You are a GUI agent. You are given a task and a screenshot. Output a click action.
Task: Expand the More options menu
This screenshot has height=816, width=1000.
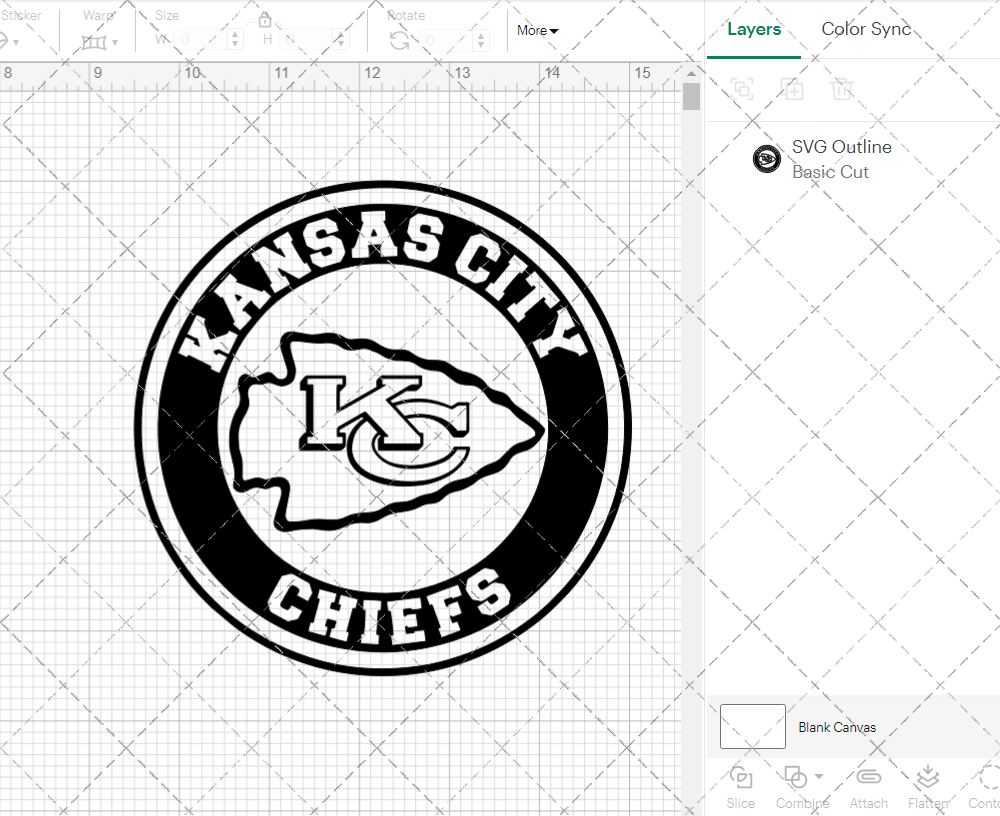[537, 31]
